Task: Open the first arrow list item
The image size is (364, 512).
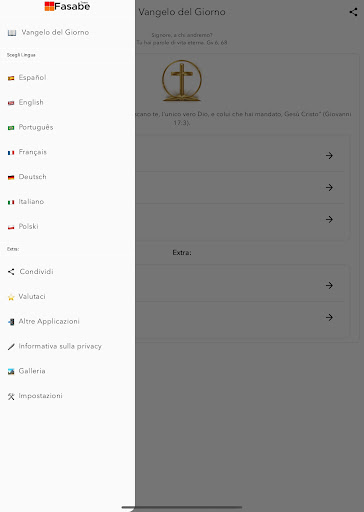Action: point(329,156)
